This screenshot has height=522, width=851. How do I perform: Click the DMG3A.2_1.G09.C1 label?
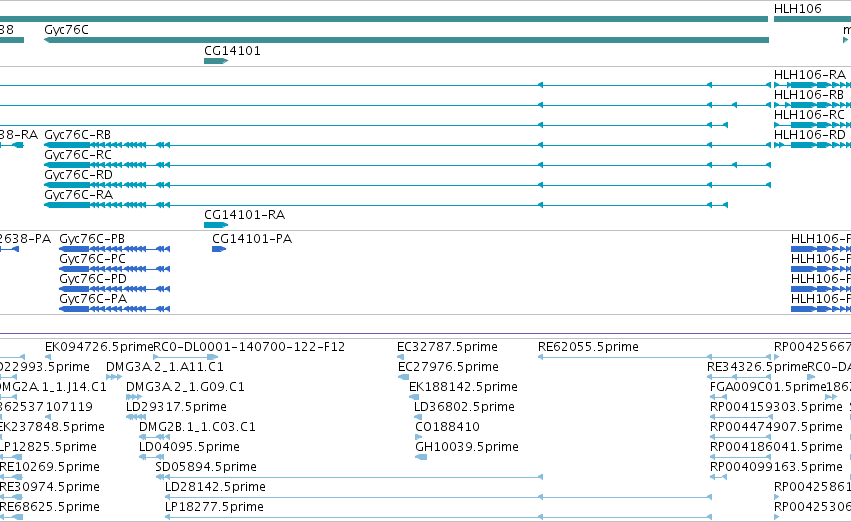[185, 387]
